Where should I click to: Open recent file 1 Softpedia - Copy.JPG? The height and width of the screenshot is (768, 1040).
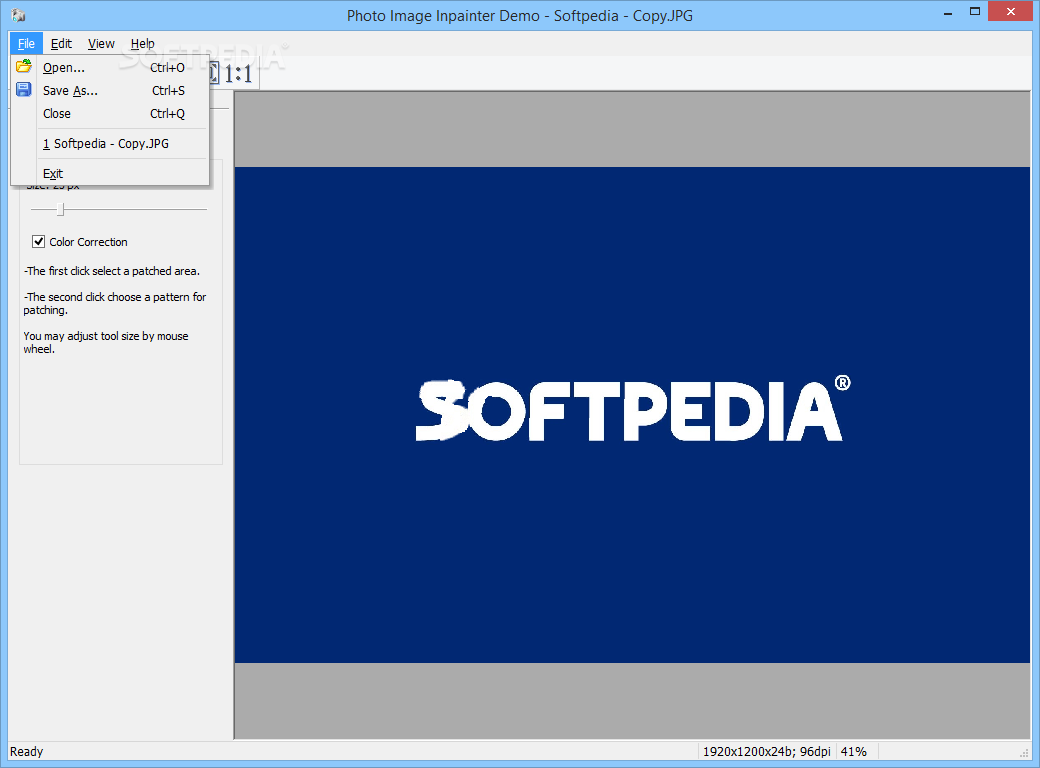point(110,144)
